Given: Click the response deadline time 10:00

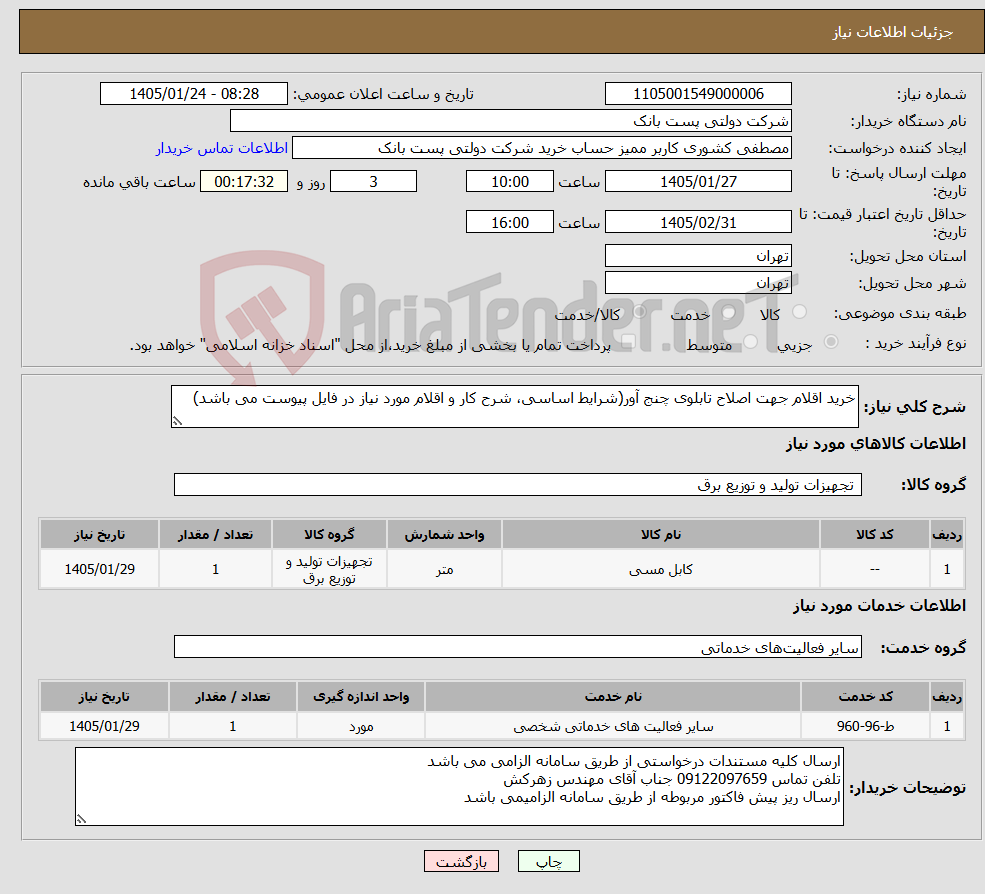Looking at the screenshot, I should pos(509,182).
